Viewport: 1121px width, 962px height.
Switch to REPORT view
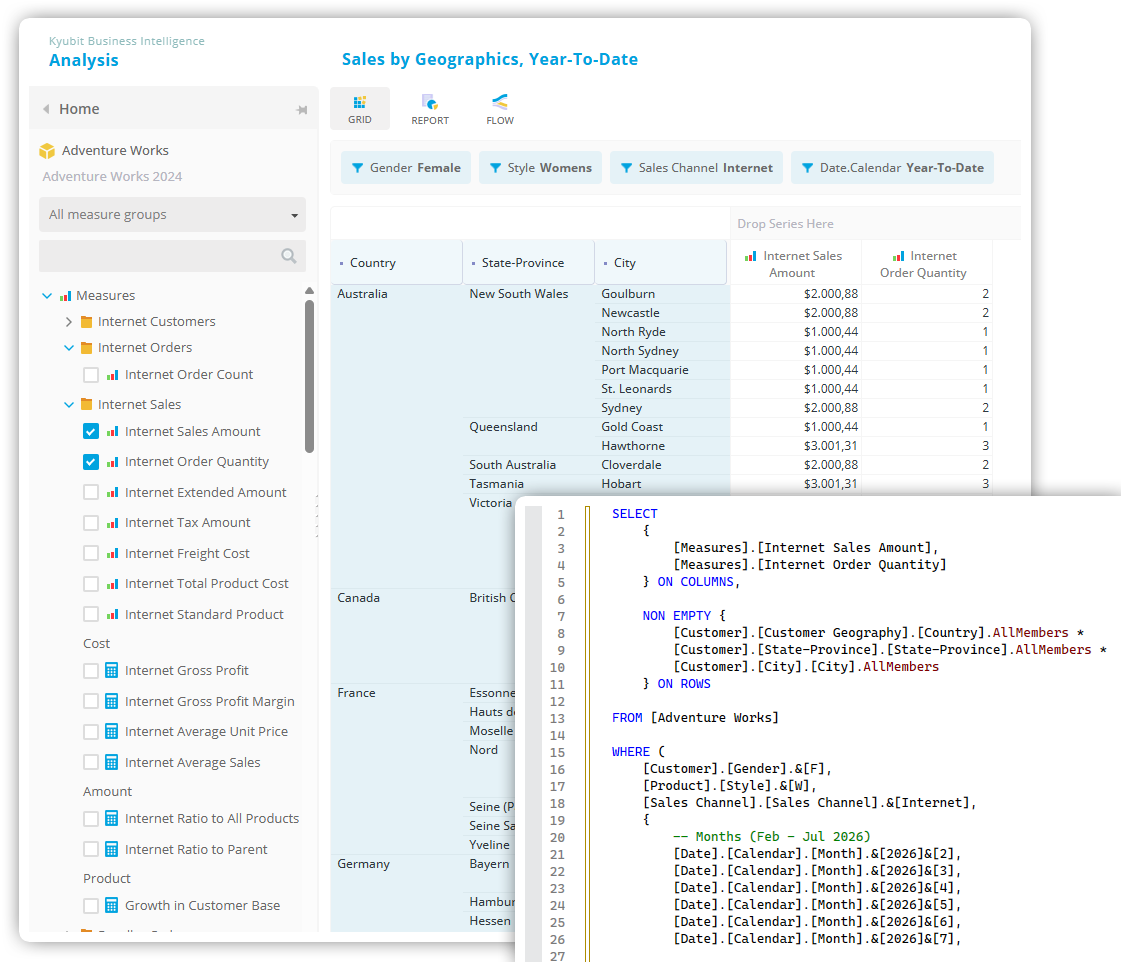click(430, 109)
